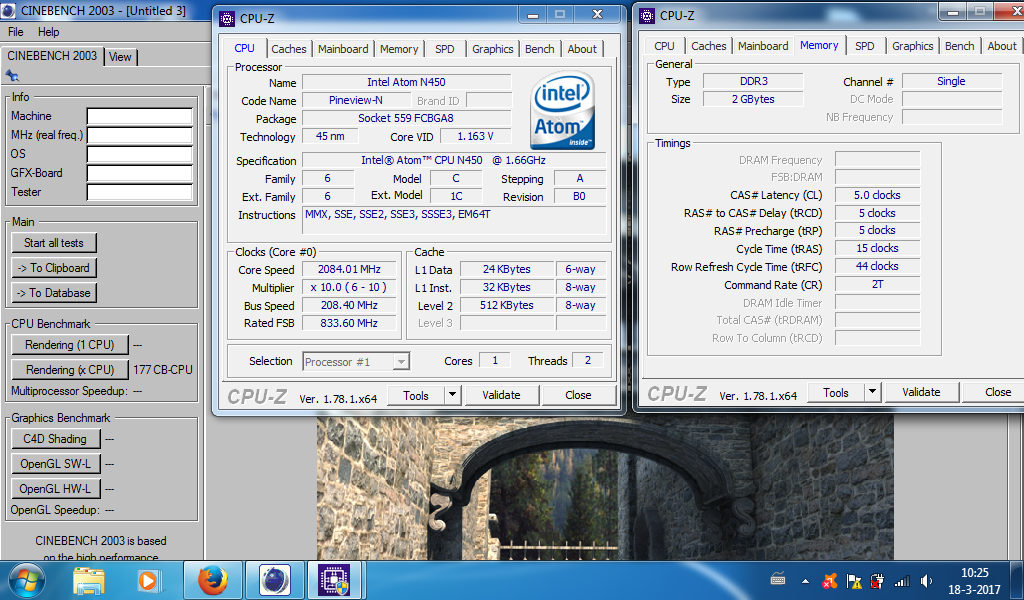
Task: Click the Start all tests button
Action: [54, 243]
